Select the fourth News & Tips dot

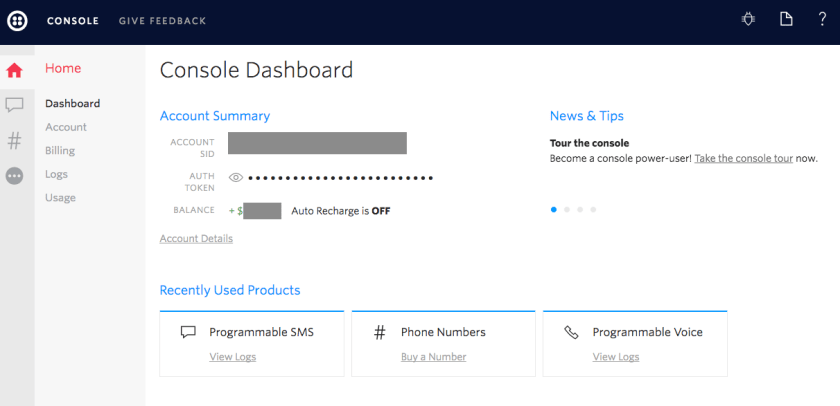593,210
